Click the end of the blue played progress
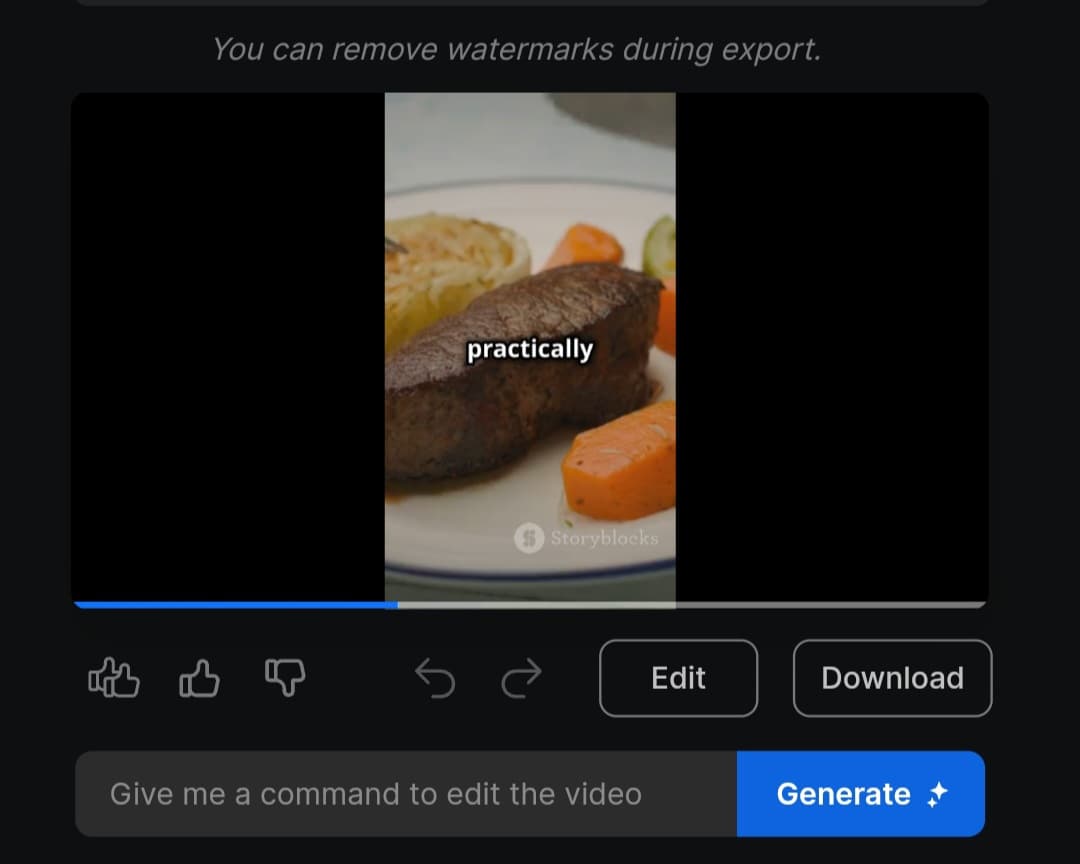This screenshot has width=1080, height=864. (395, 604)
